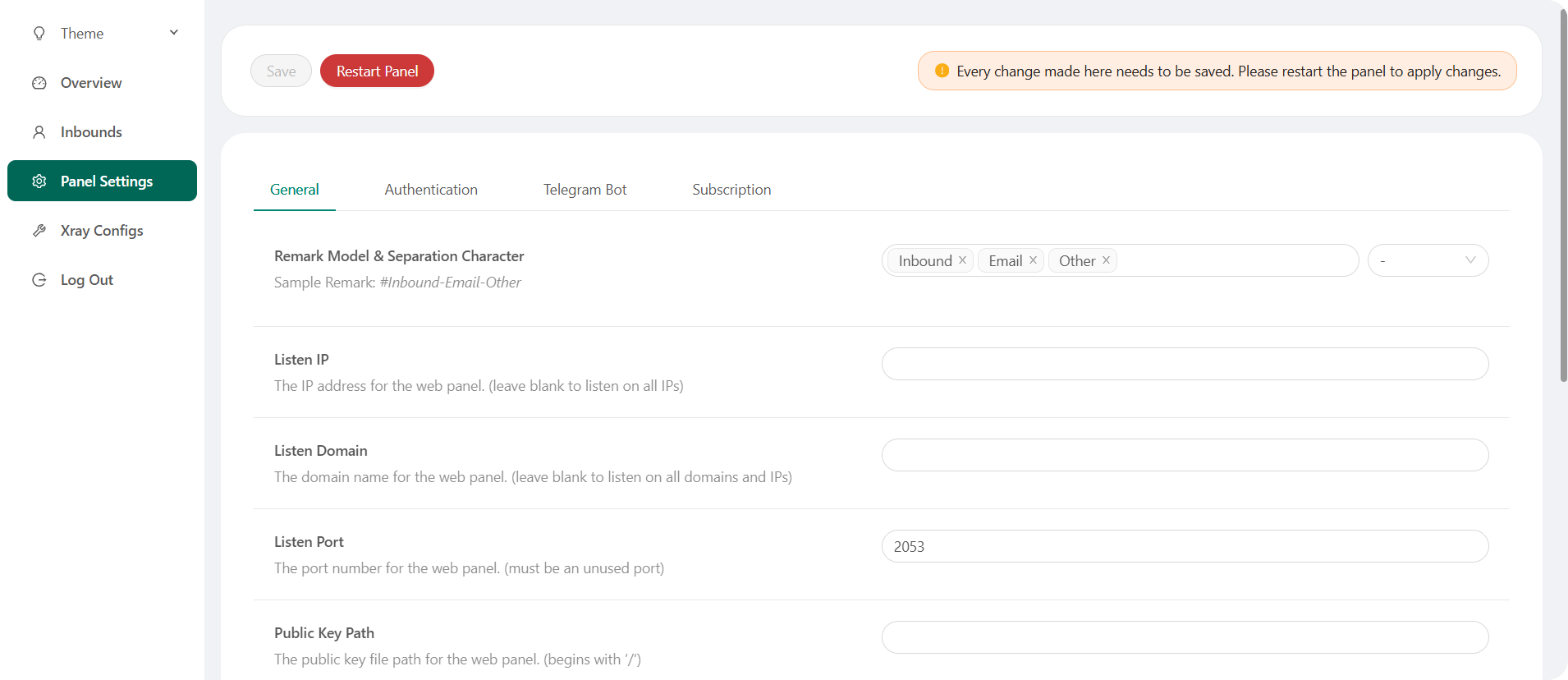
Task: Click the Overview dashboard icon
Action: coord(39,83)
